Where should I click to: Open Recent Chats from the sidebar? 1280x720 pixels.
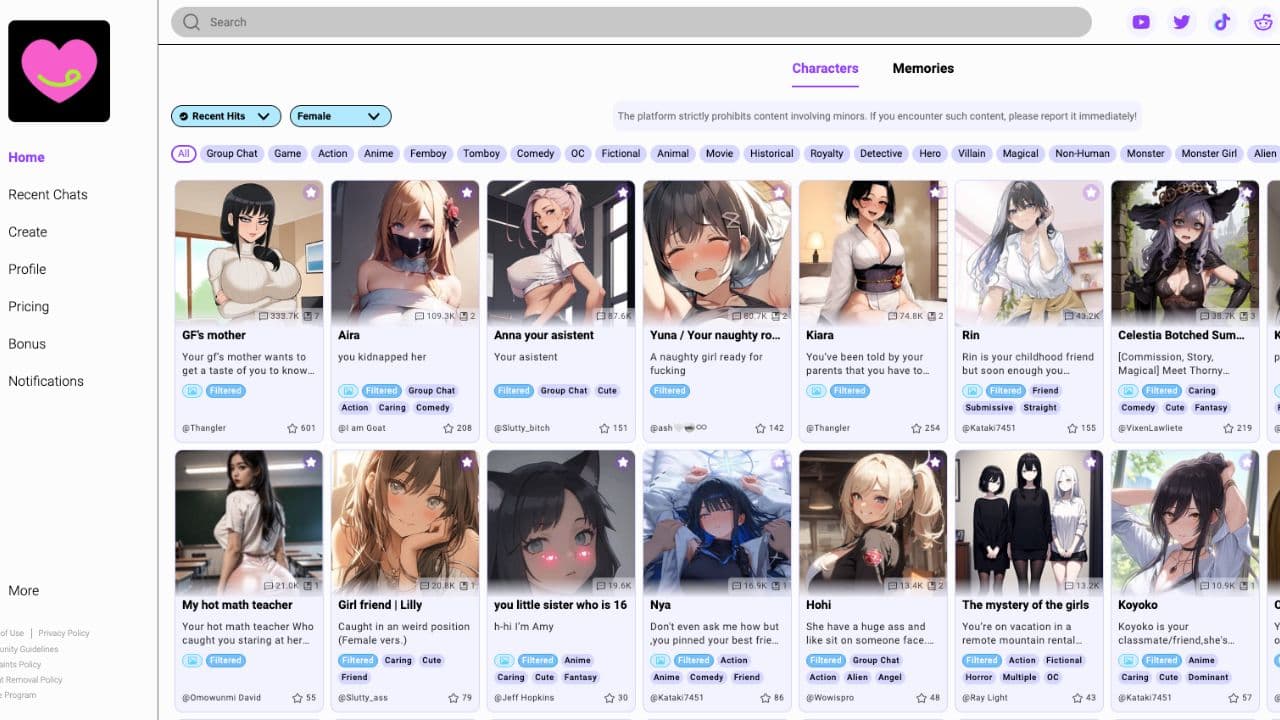48,195
